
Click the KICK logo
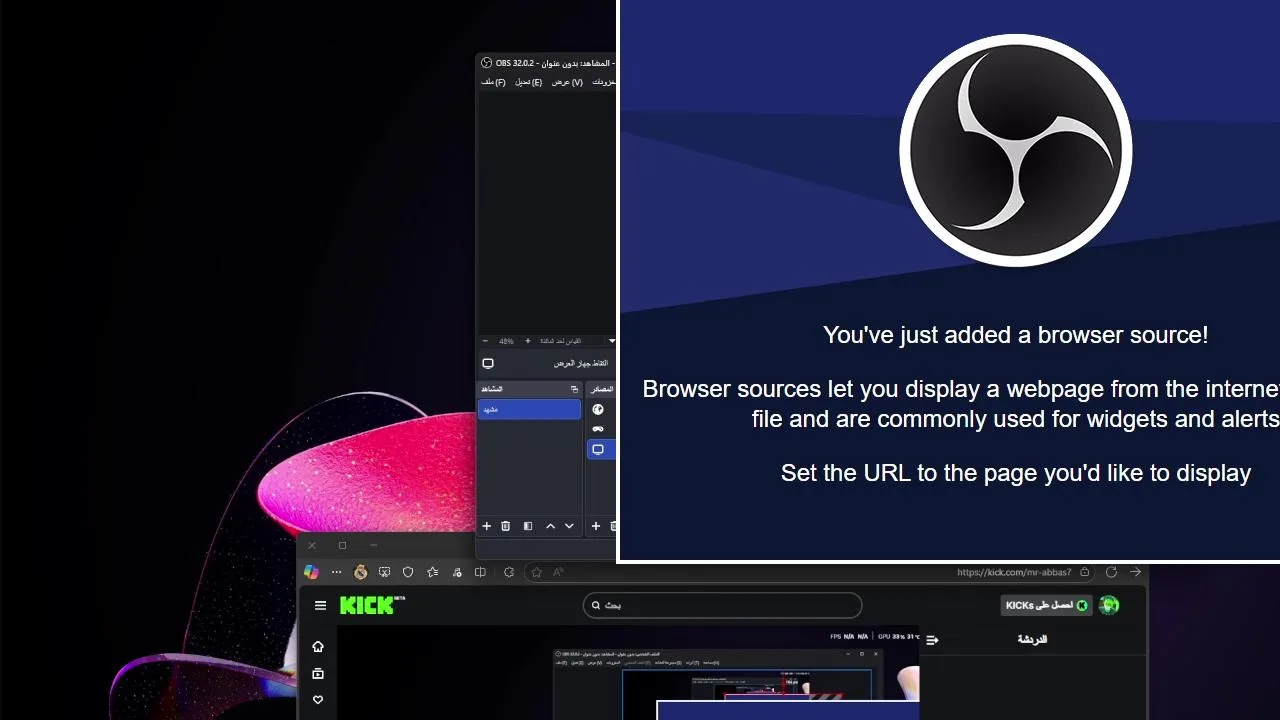coord(372,605)
